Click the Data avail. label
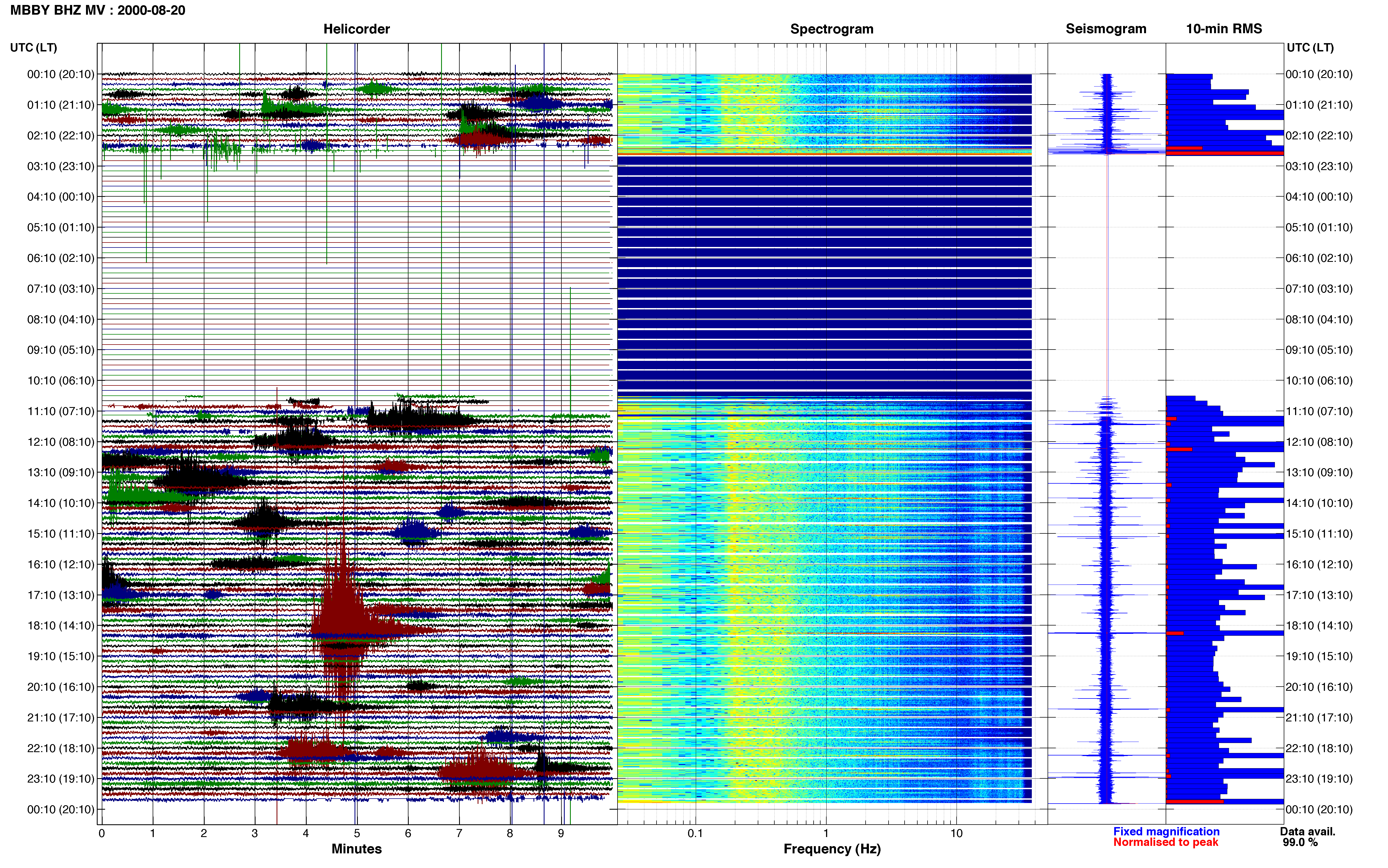This screenshot has width=1388, height=868. pyautogui.click(x=1308, y=831)
